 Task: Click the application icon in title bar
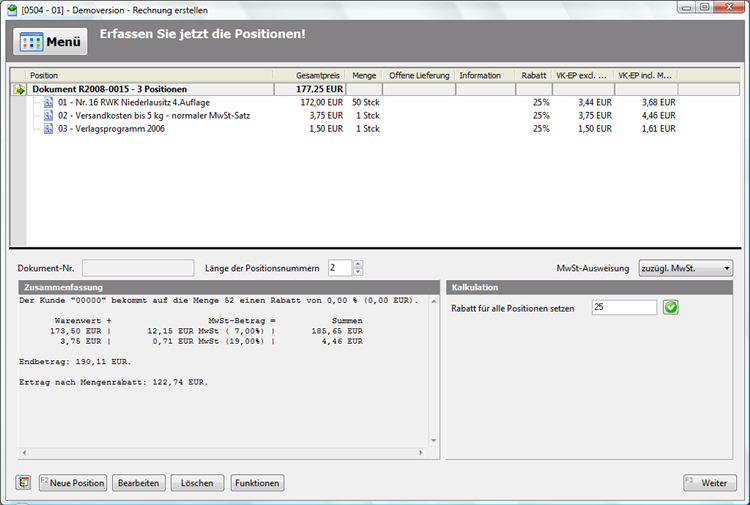pos(12,8)
